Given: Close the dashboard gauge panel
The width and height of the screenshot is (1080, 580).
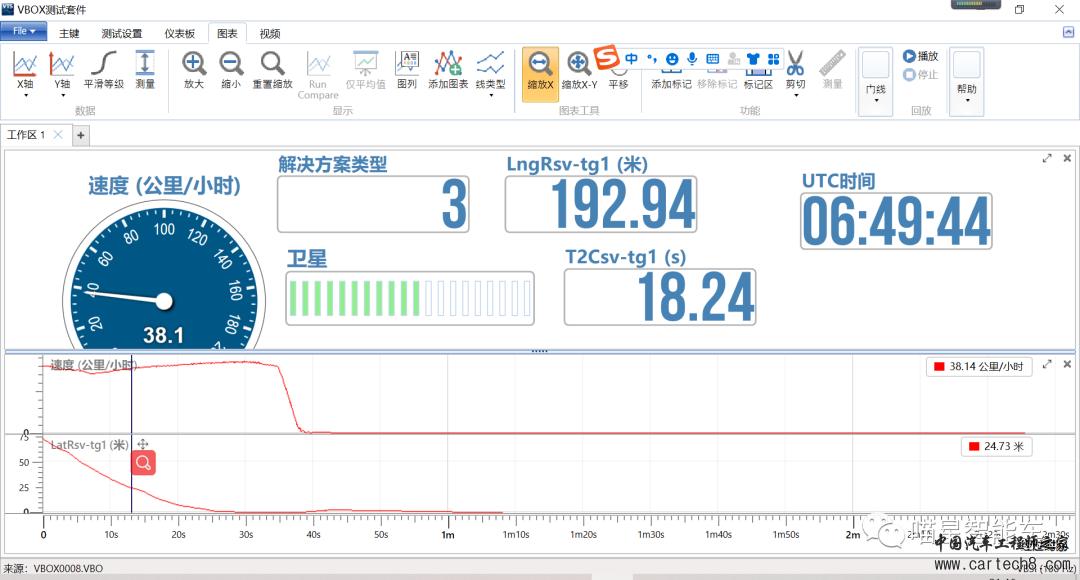Looking at the screenshot, I should [x=1067, y=158].
